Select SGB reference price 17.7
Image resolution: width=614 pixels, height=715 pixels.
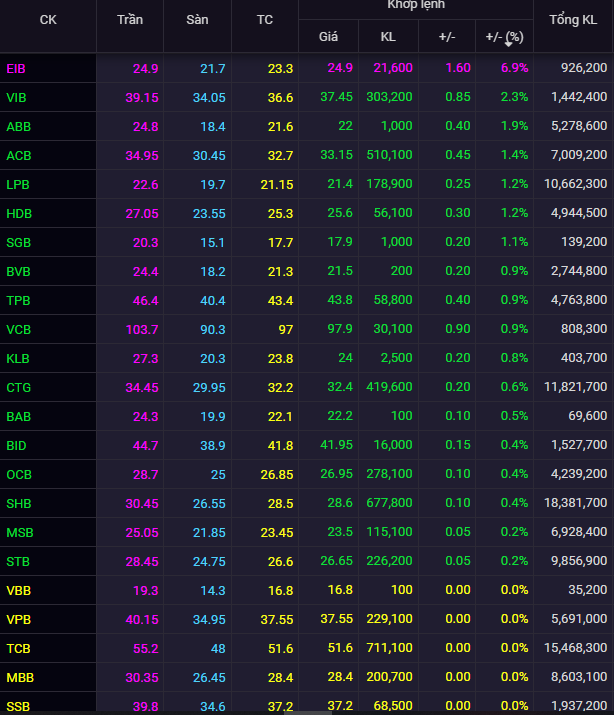pyautogui.click(x=280, y=243)
